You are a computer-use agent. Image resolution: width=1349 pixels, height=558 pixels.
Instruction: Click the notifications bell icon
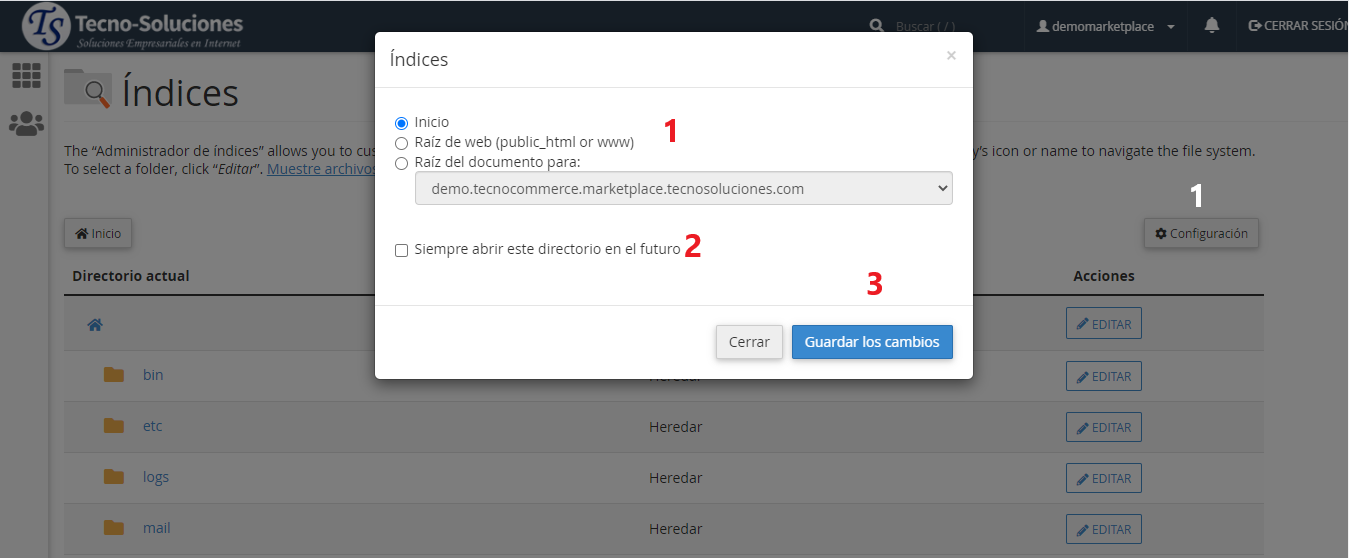point(1212,26)
